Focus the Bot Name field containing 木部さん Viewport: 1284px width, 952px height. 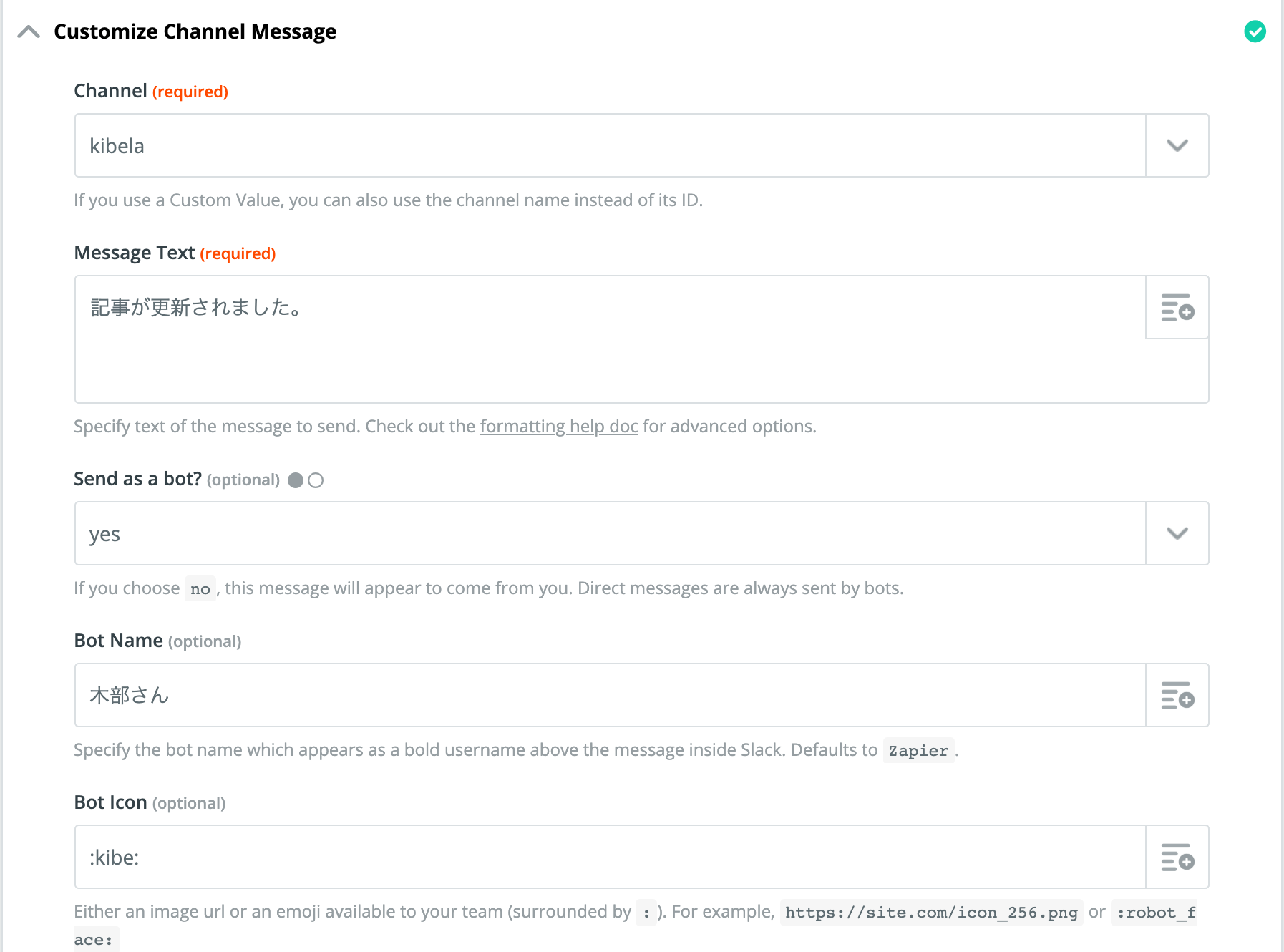pos(610,695)
